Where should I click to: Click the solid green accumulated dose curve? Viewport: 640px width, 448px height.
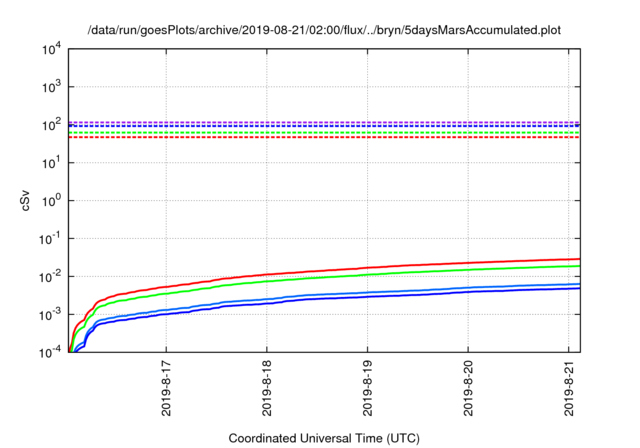click(367, 274)
